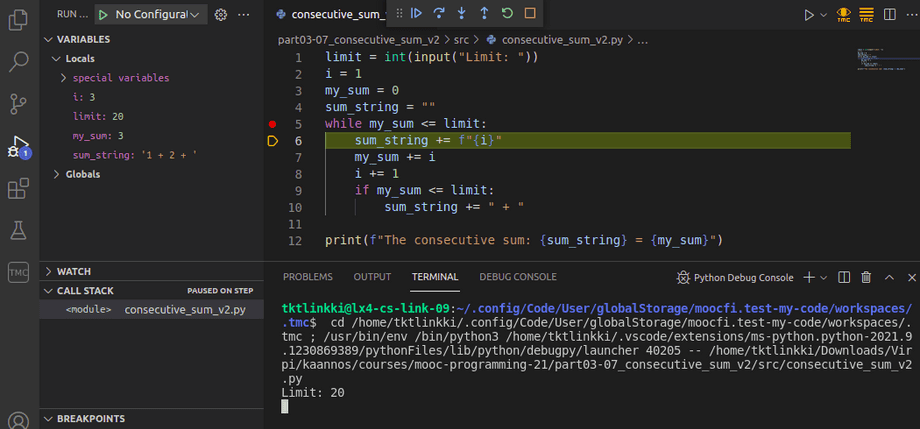Open the Source Control view

point(18,103)
